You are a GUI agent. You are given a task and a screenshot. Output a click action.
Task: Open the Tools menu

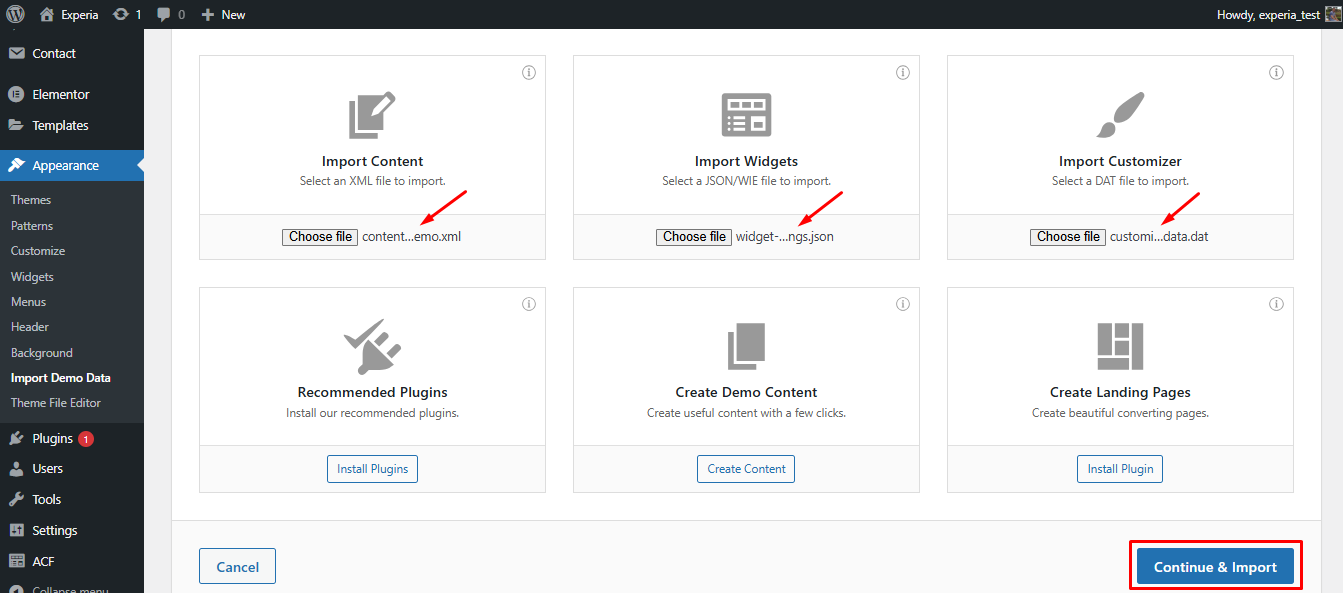coord(46,499)
